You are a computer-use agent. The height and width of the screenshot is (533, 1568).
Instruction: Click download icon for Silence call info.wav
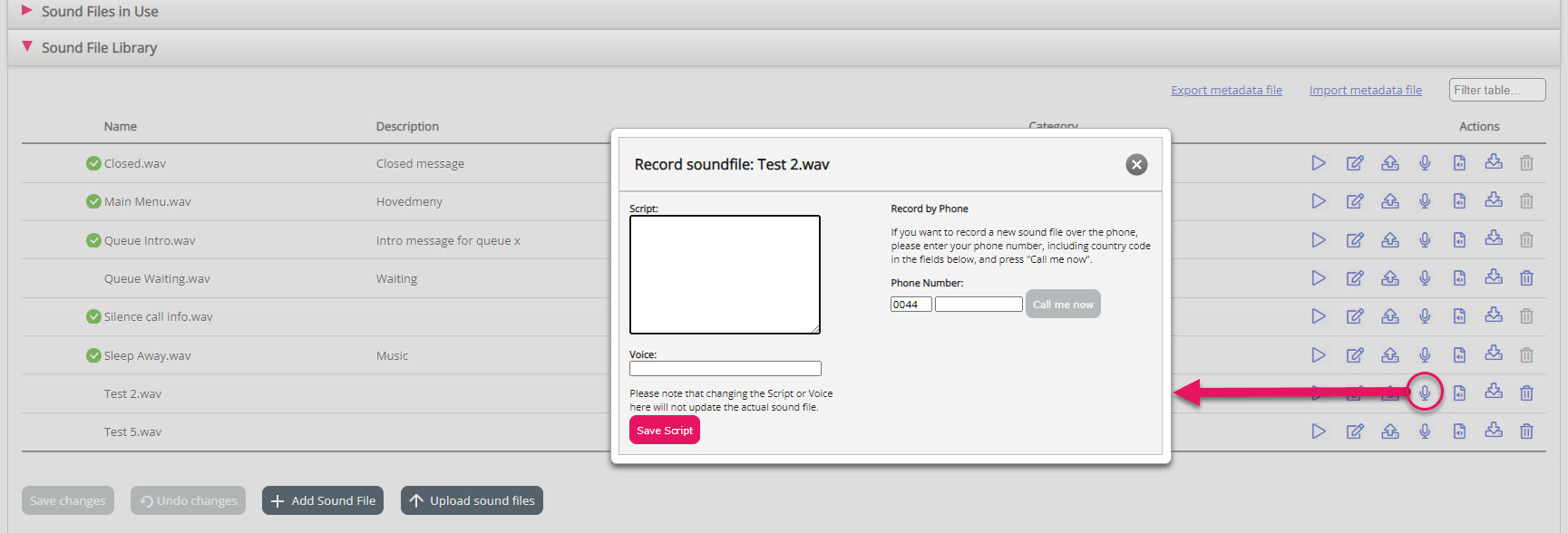click(x=1493, y=315)
